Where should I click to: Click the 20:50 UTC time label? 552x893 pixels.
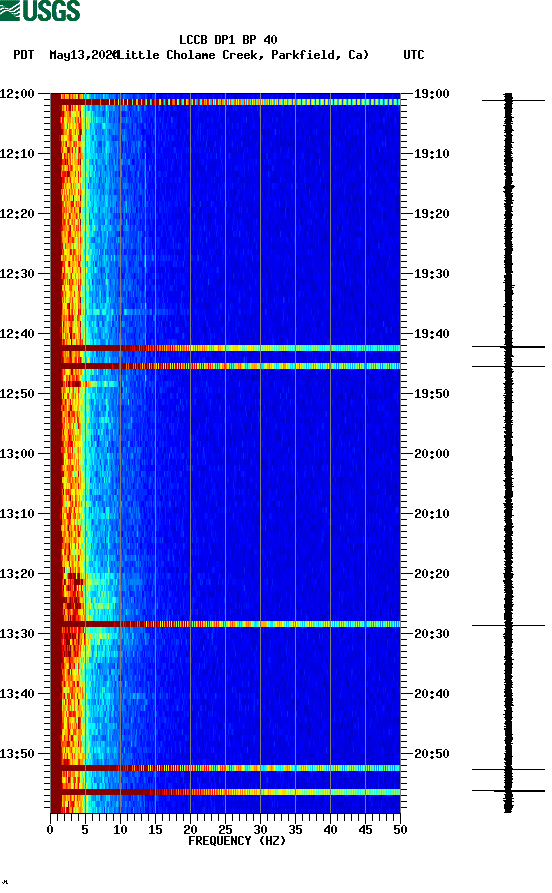click(432, 753)
